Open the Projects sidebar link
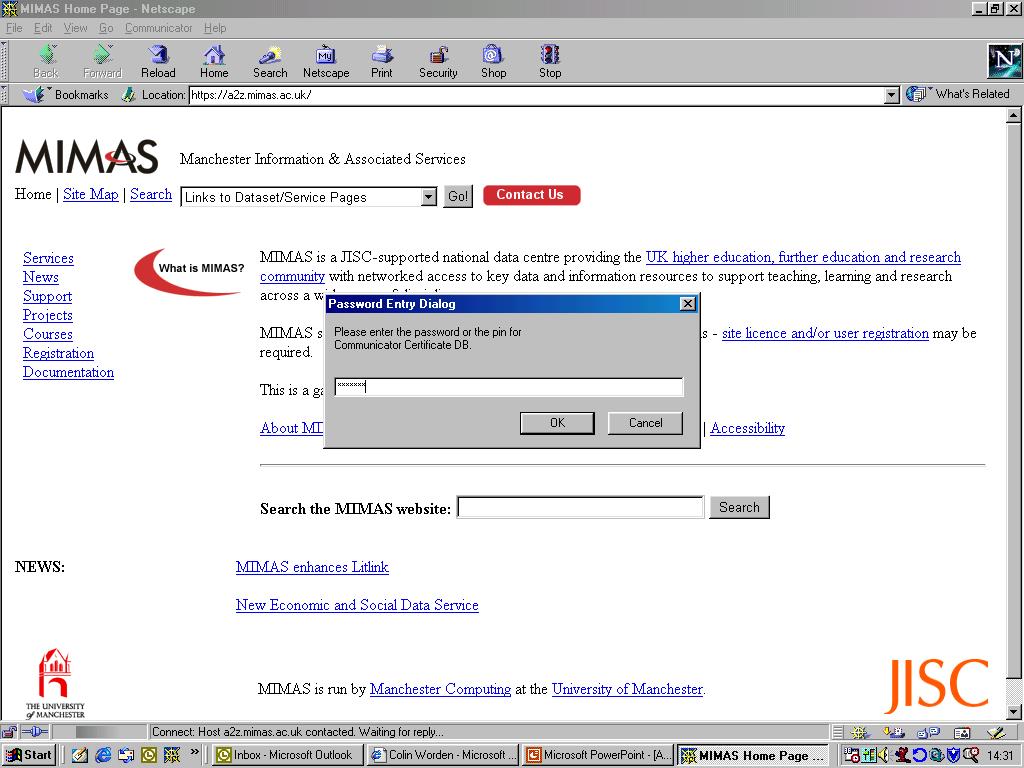1024x768 pixels. pos(48,315)
